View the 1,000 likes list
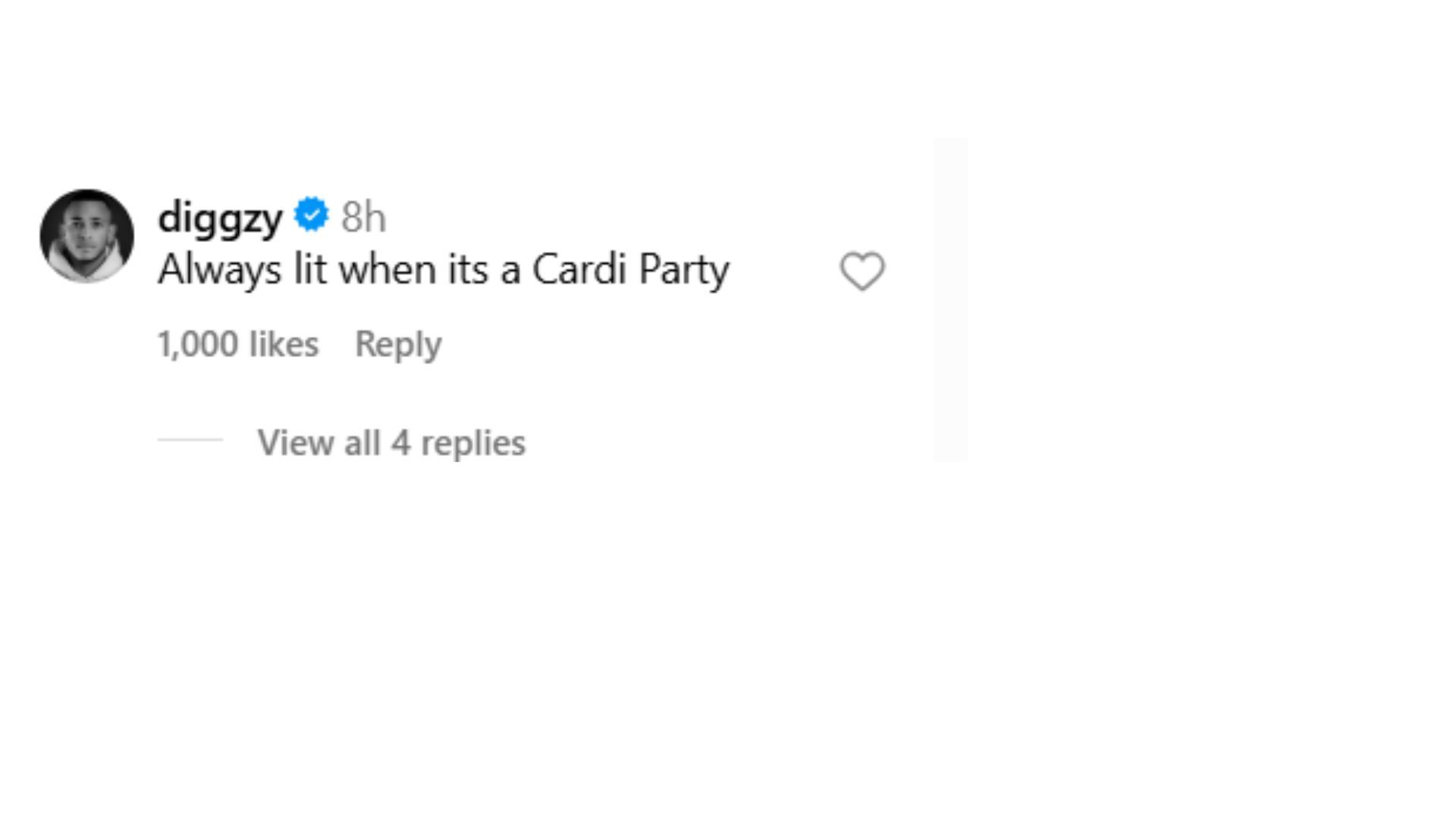This screenshot has width=1456, height=819. tap(237, 344)
